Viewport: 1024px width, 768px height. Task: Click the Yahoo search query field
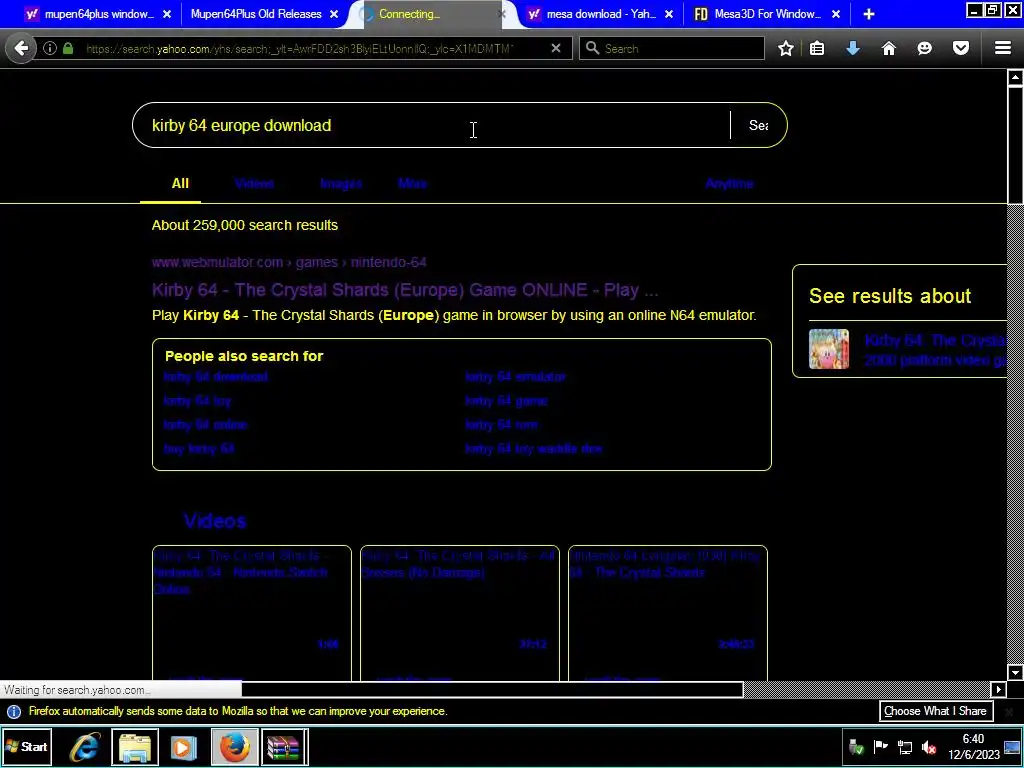[431, 125]
